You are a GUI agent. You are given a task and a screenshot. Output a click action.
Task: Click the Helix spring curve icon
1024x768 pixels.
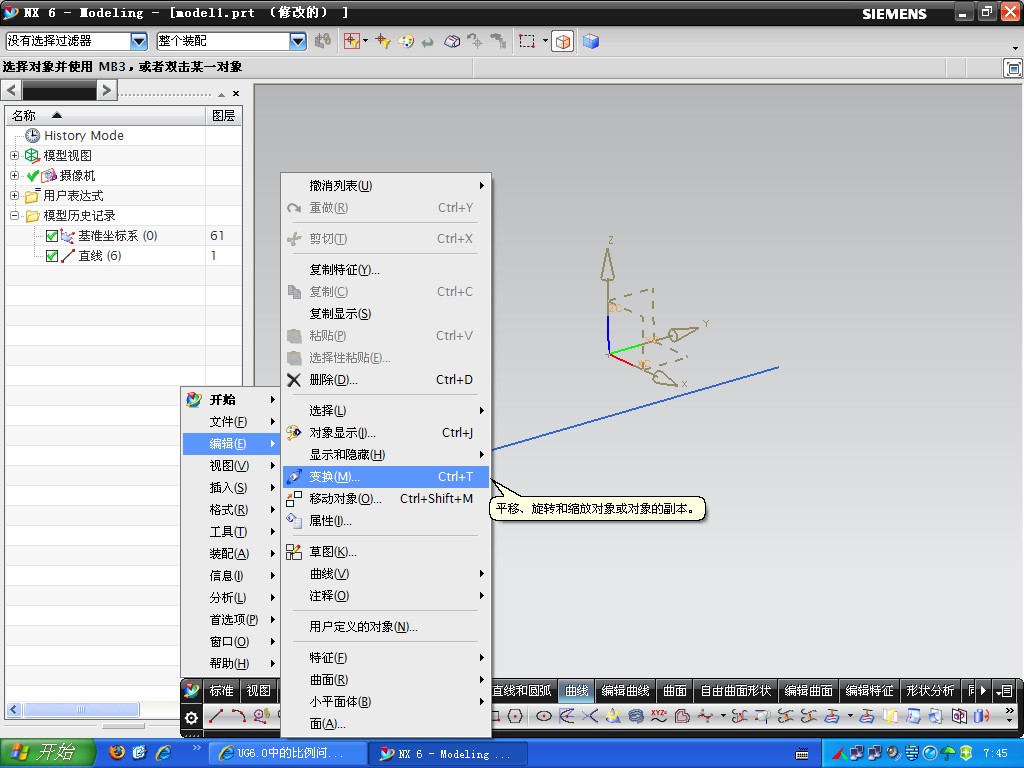click(x=635, y=716)
